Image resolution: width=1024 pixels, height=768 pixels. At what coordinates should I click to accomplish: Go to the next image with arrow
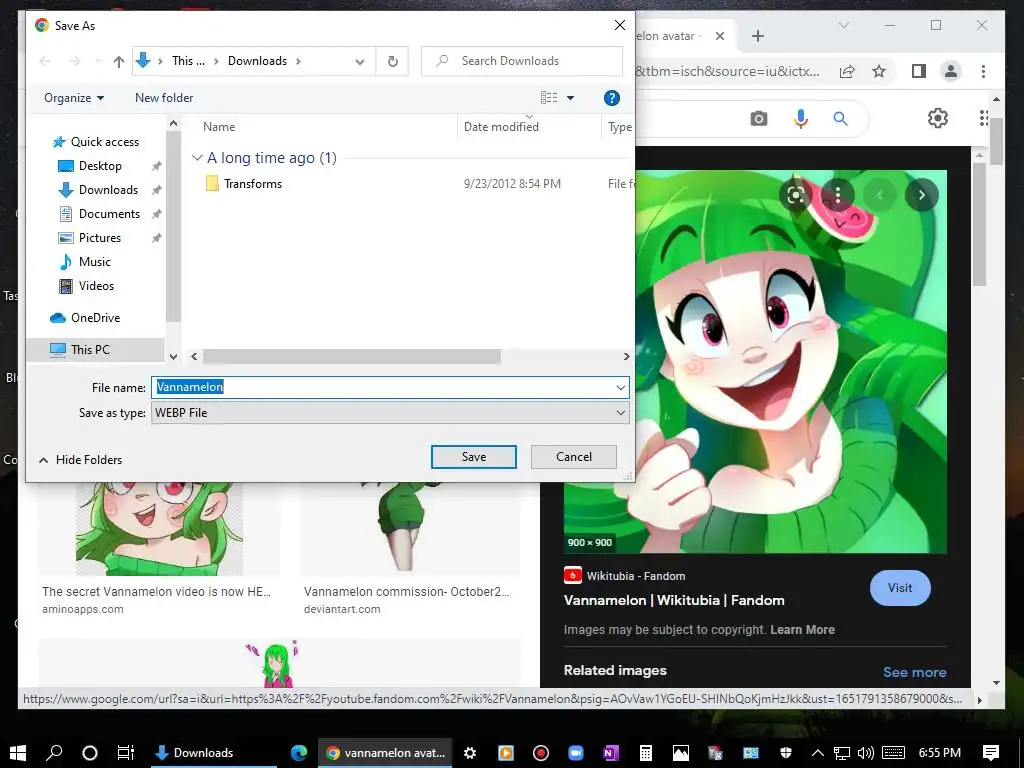(x=921, y=195)
